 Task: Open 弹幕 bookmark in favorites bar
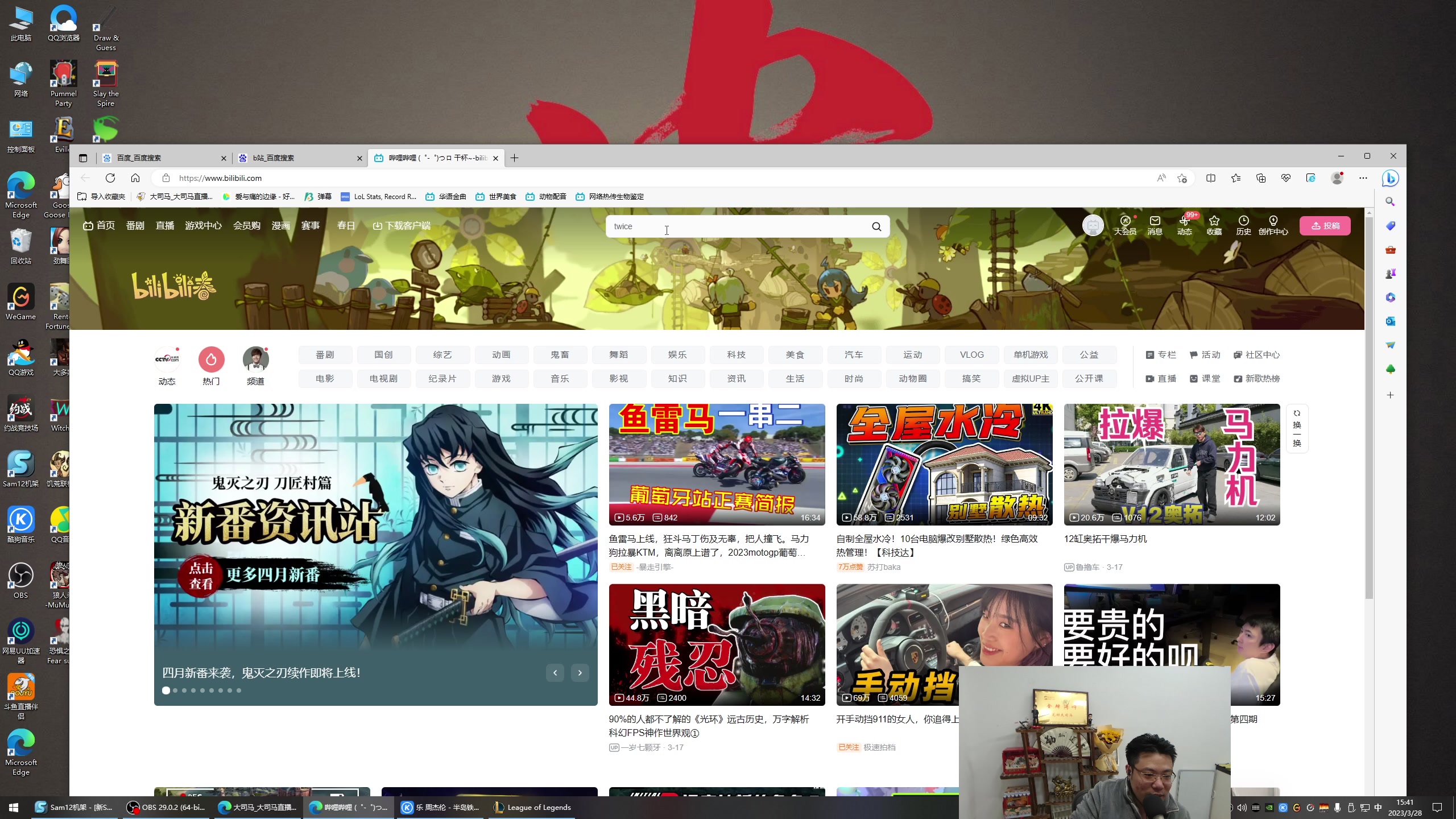(x=318, y=197)
